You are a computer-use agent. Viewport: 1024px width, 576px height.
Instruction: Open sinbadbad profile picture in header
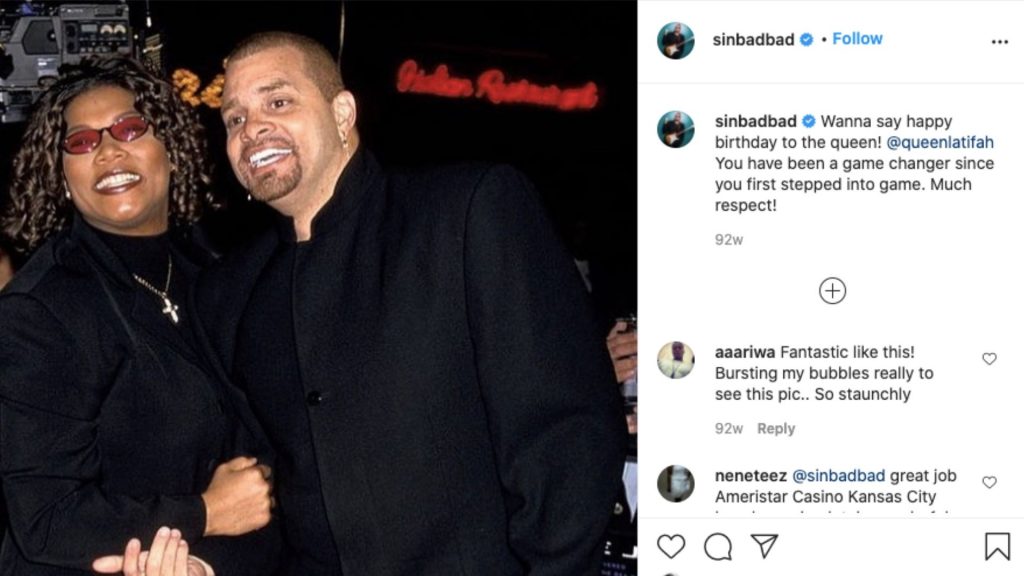pyautogui.click(x=675, y=40)
